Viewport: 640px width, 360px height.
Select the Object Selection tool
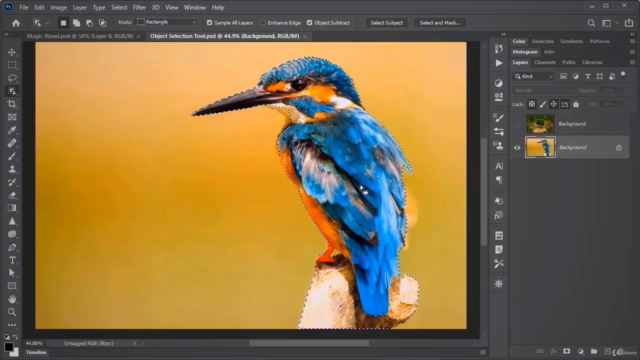click(12, 91)
